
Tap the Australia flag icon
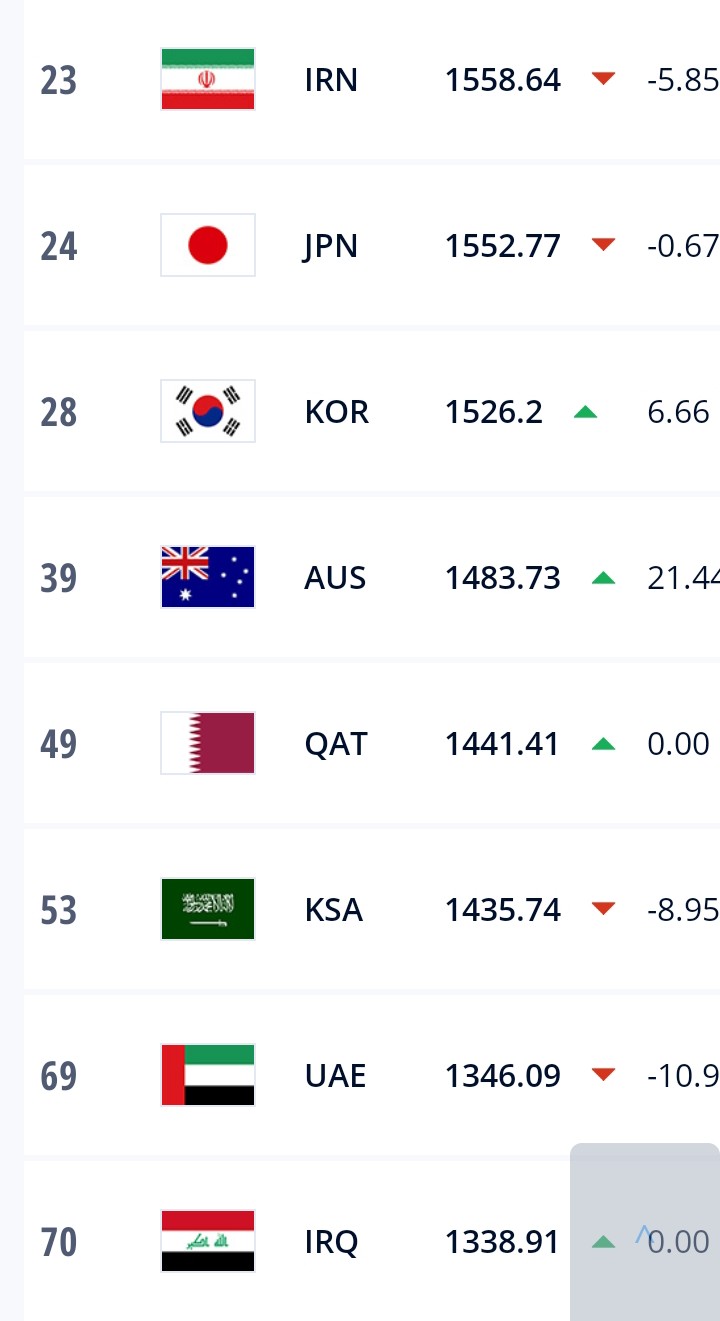[x=208, y=577]
